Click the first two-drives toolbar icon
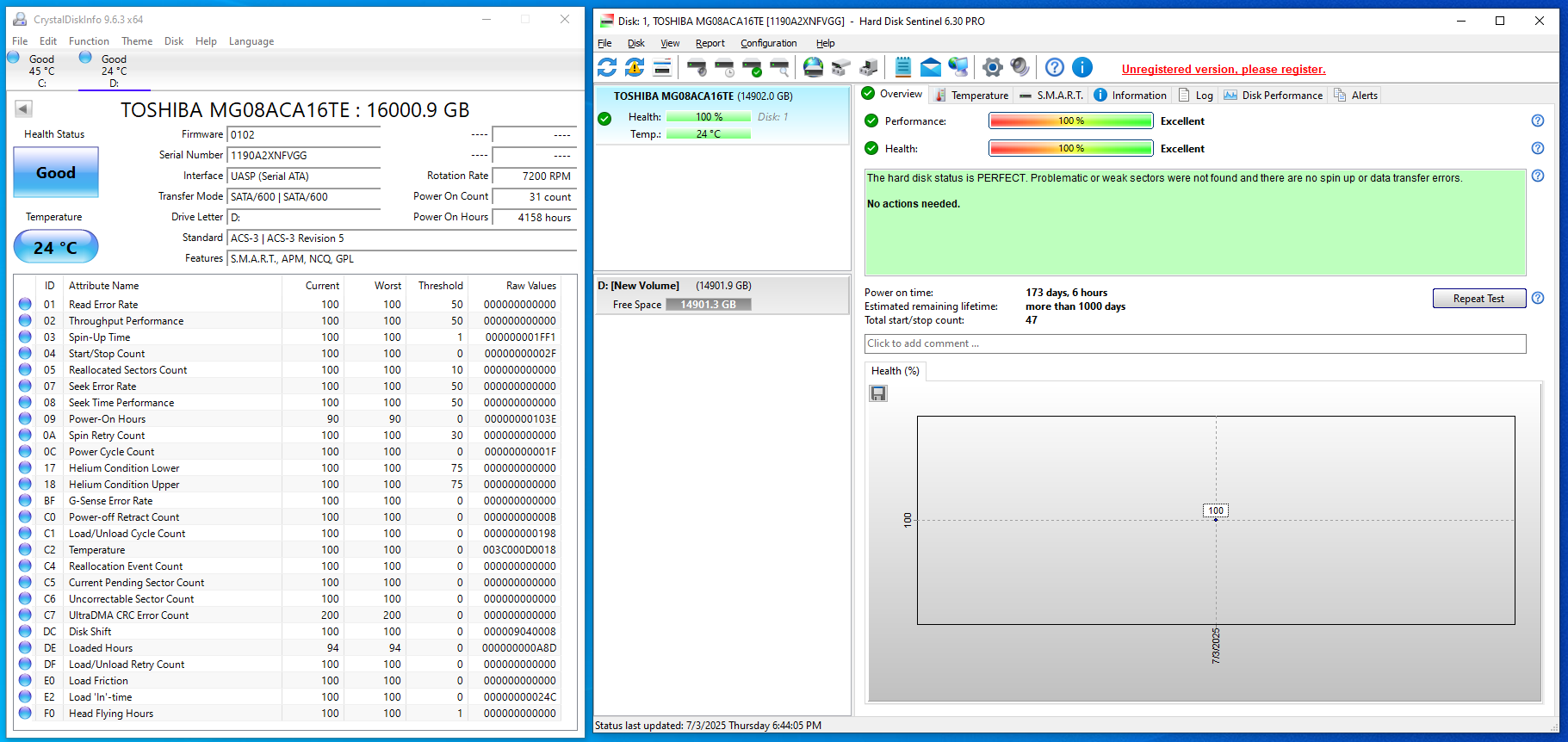The height and width of the screenshot is (742, 1568). pyautogui.click(x=841, y=67)
